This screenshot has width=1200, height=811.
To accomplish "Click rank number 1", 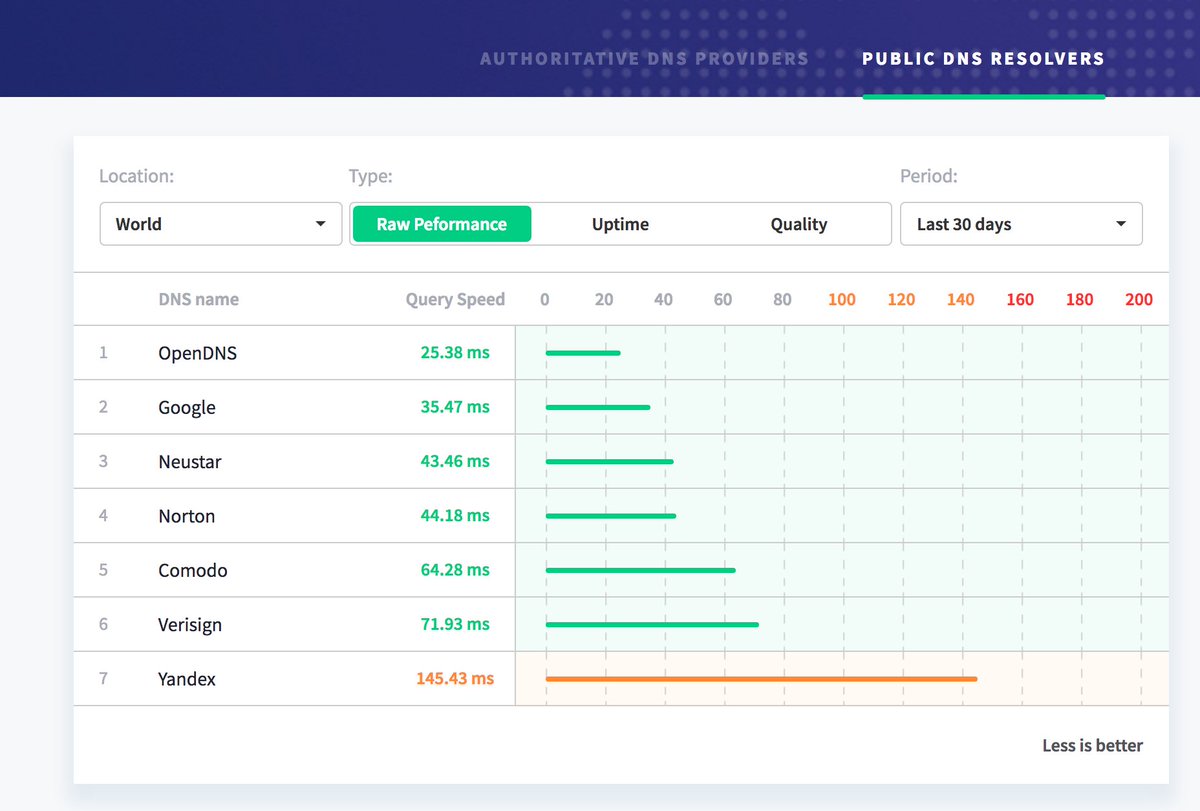I will [x=103, y=353].
